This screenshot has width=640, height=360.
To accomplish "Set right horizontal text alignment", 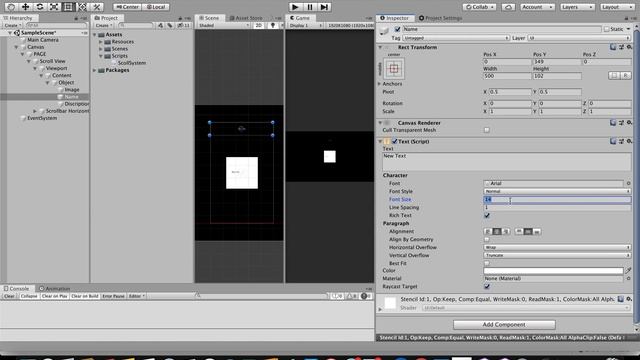I will [x=506, y=231].
